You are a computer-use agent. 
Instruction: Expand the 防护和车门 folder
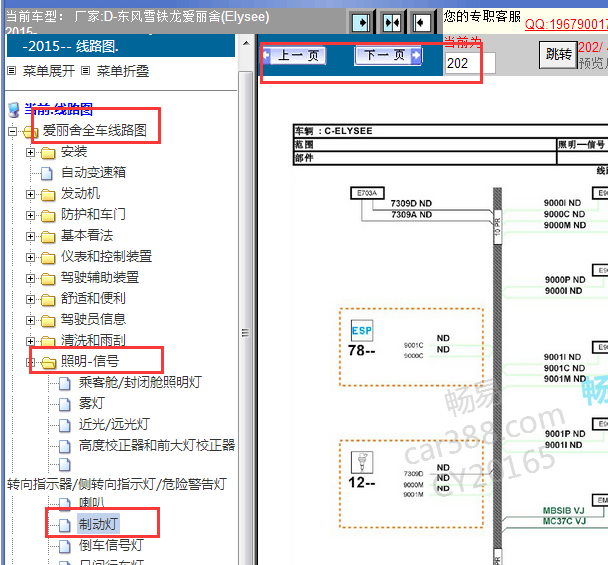(x=30, y=215)
